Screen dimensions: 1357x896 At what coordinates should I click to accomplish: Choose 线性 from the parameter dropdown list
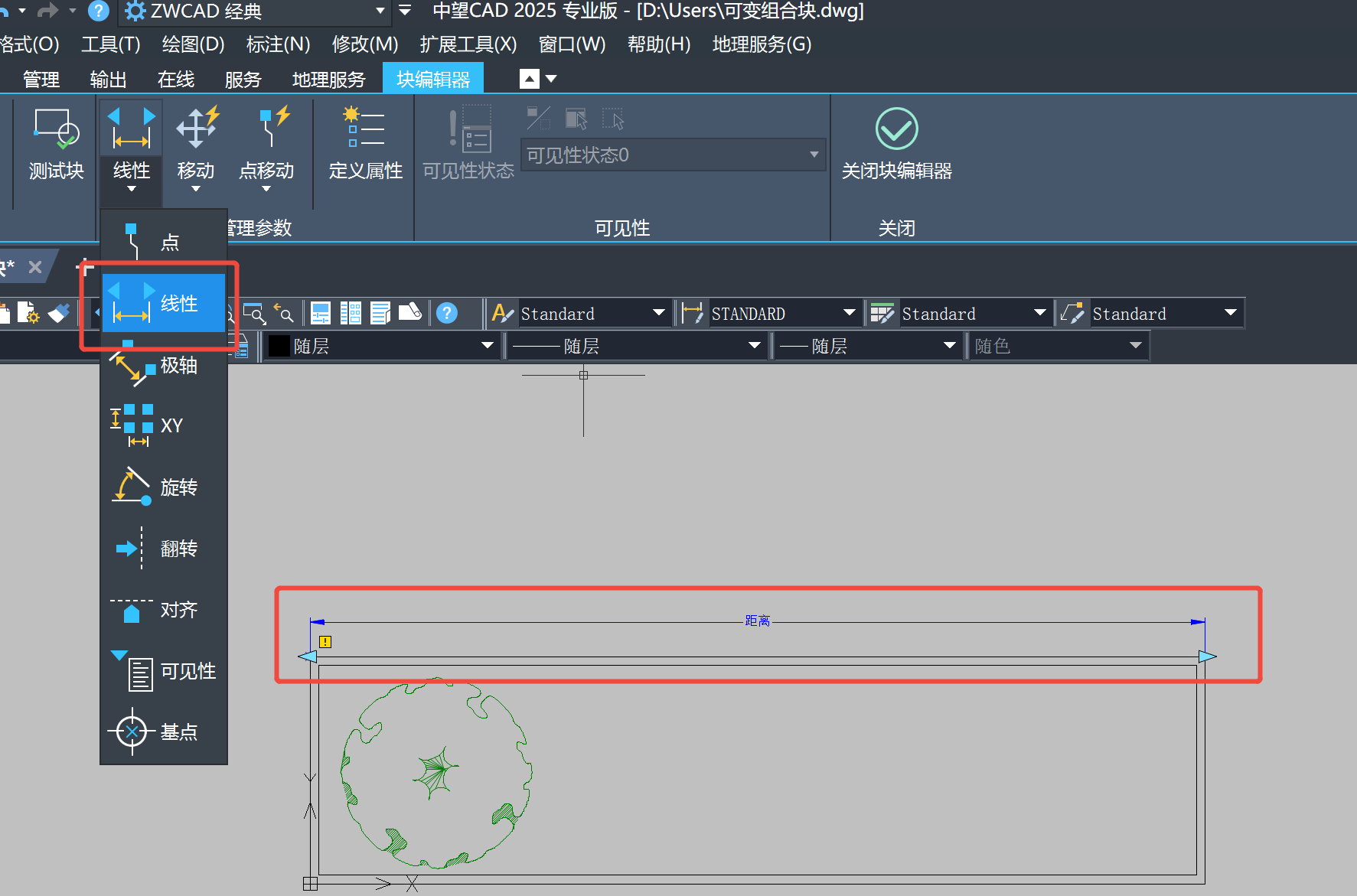tap(163, 304)
